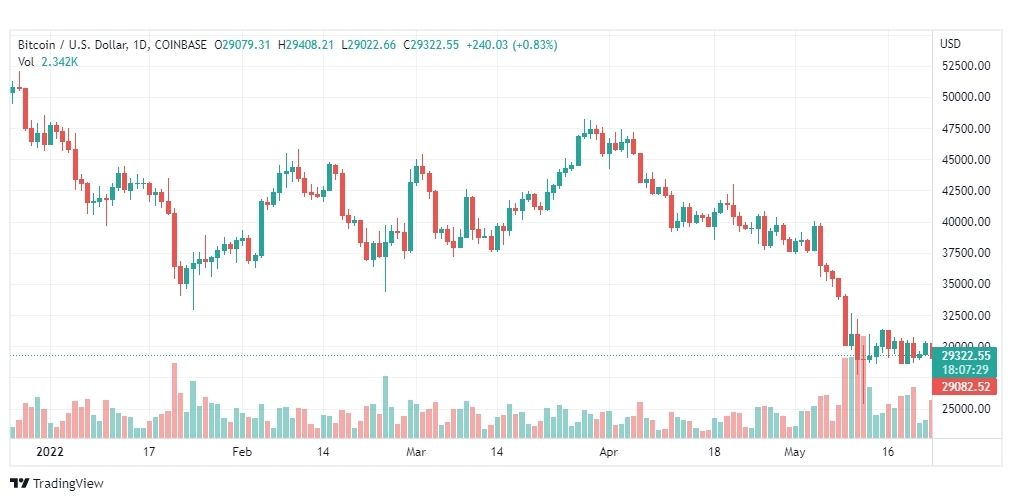
Task: Click the 16 date marker on time axis
Action: pos(888,452)
